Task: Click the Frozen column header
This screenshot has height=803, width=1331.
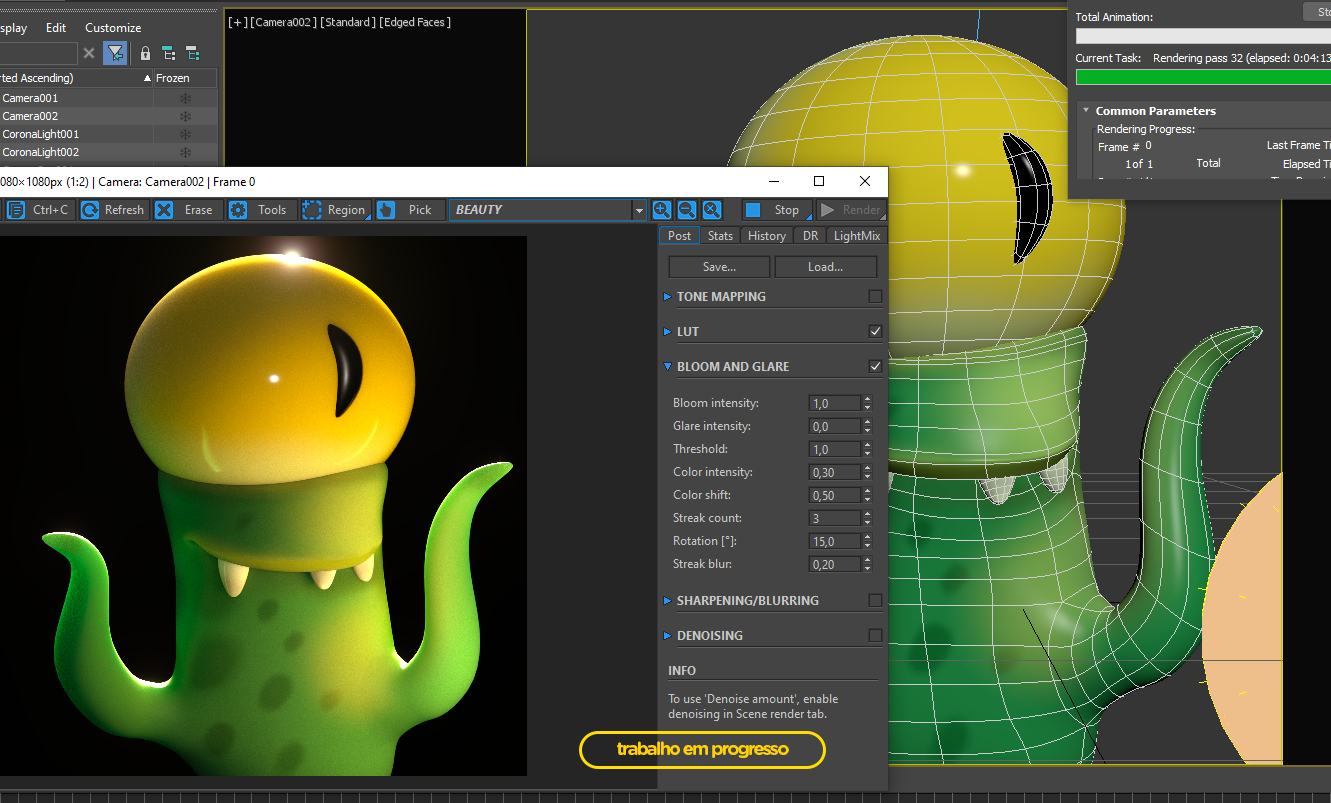Action: pyautogui.click(x=185, y=78)
